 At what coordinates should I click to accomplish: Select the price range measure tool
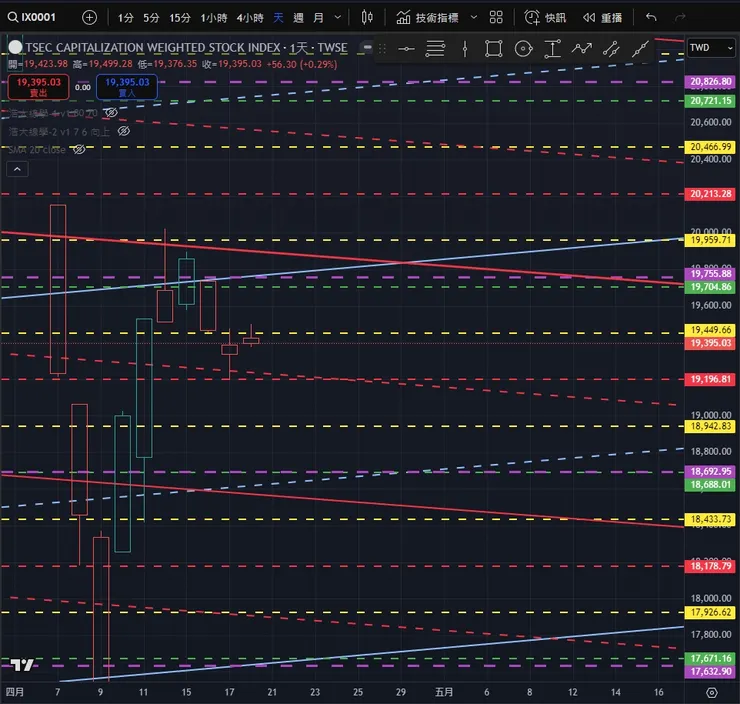pyautogui.click(x=553, y=49)
